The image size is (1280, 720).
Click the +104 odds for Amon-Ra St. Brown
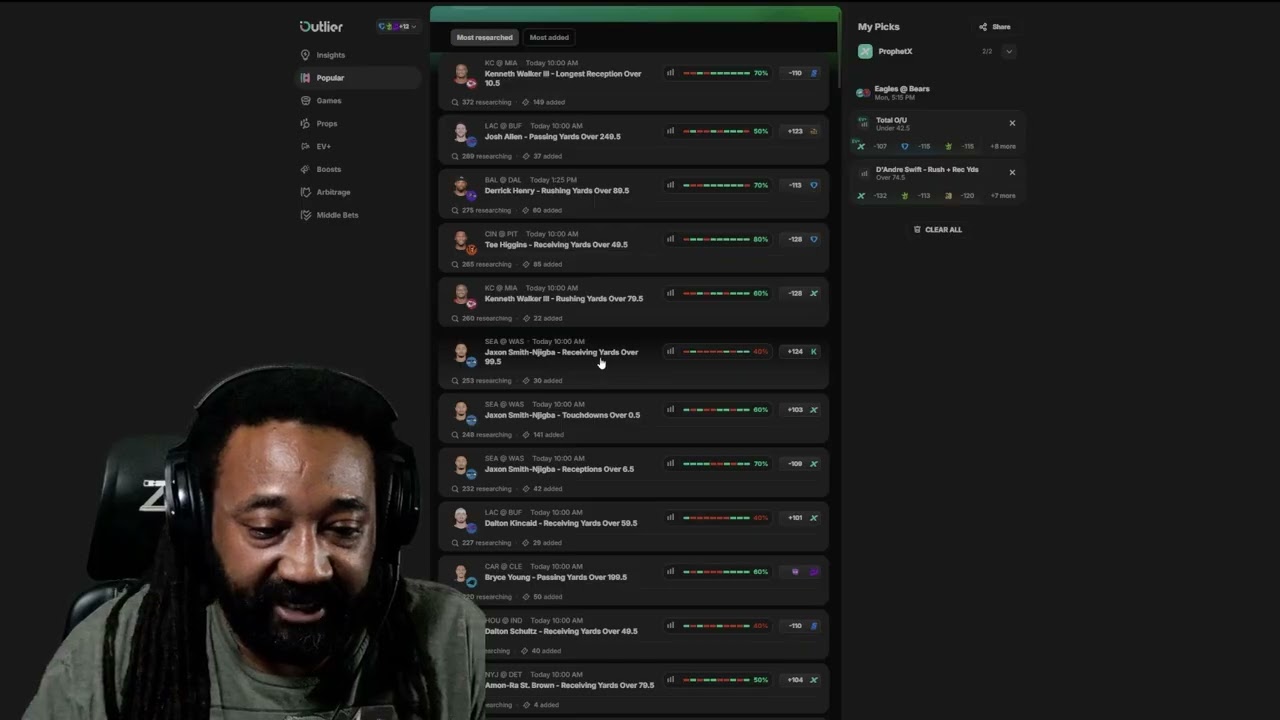coord(802,679)
